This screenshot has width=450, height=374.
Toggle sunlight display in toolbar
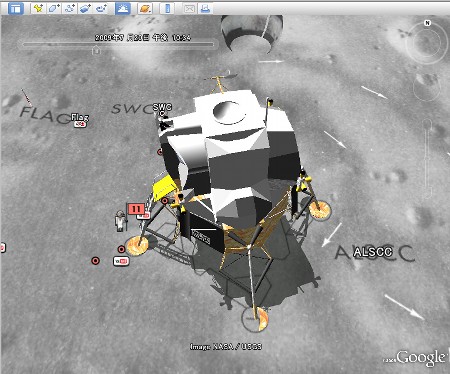click(123, 8)
